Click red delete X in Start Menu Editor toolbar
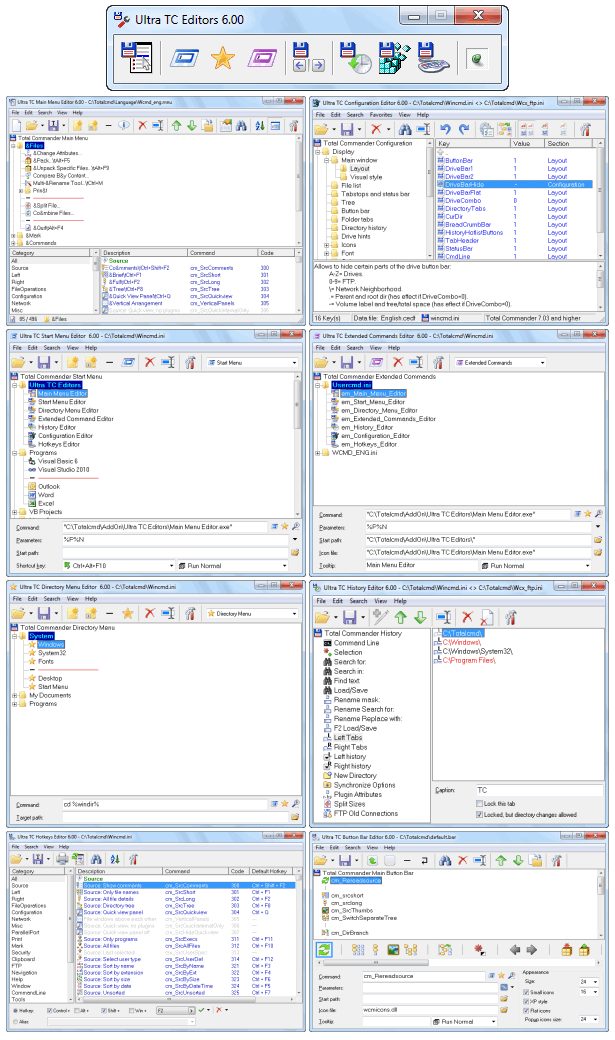 (150, 362)
